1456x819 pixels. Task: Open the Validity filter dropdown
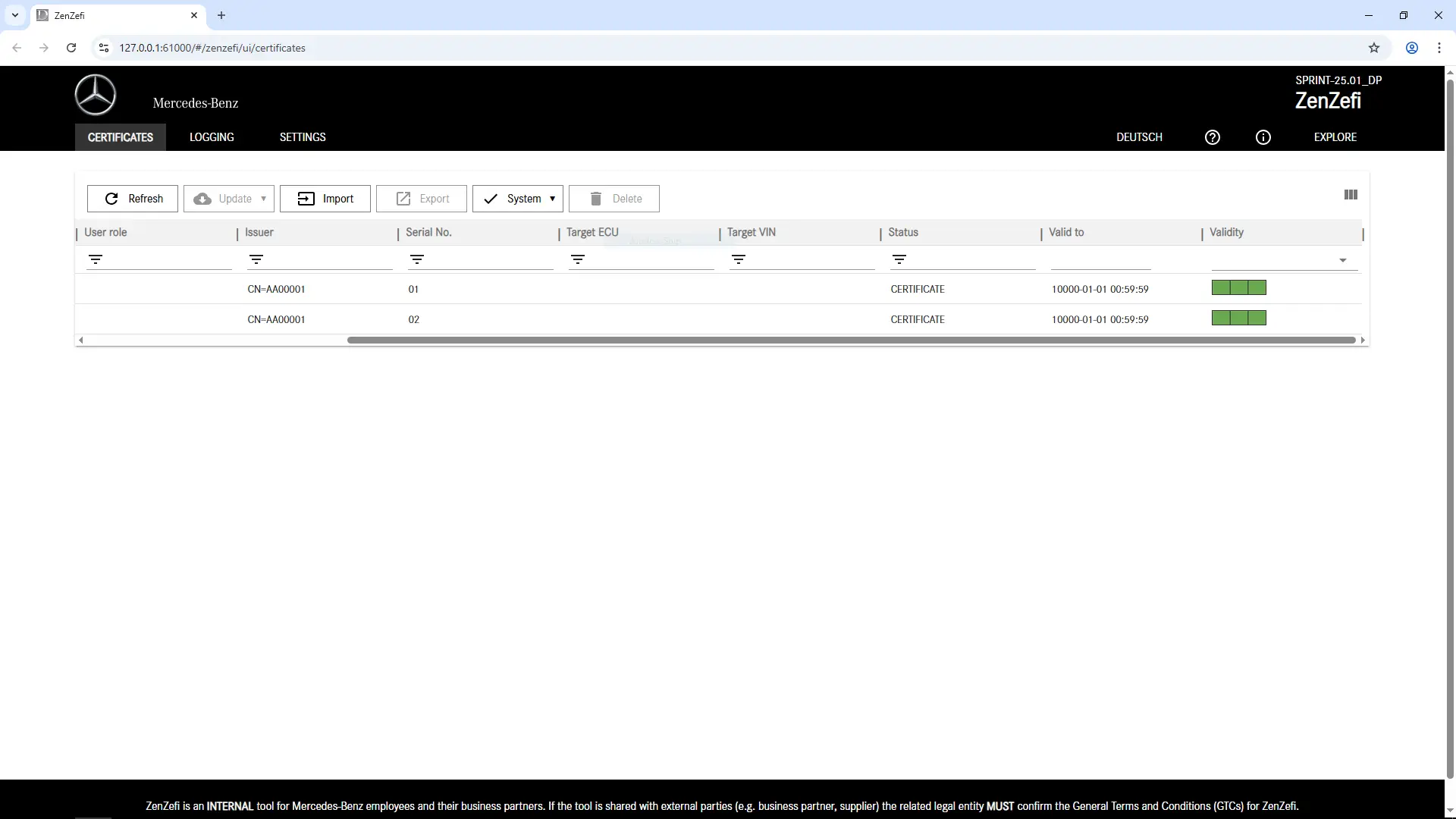[1342, 260]
